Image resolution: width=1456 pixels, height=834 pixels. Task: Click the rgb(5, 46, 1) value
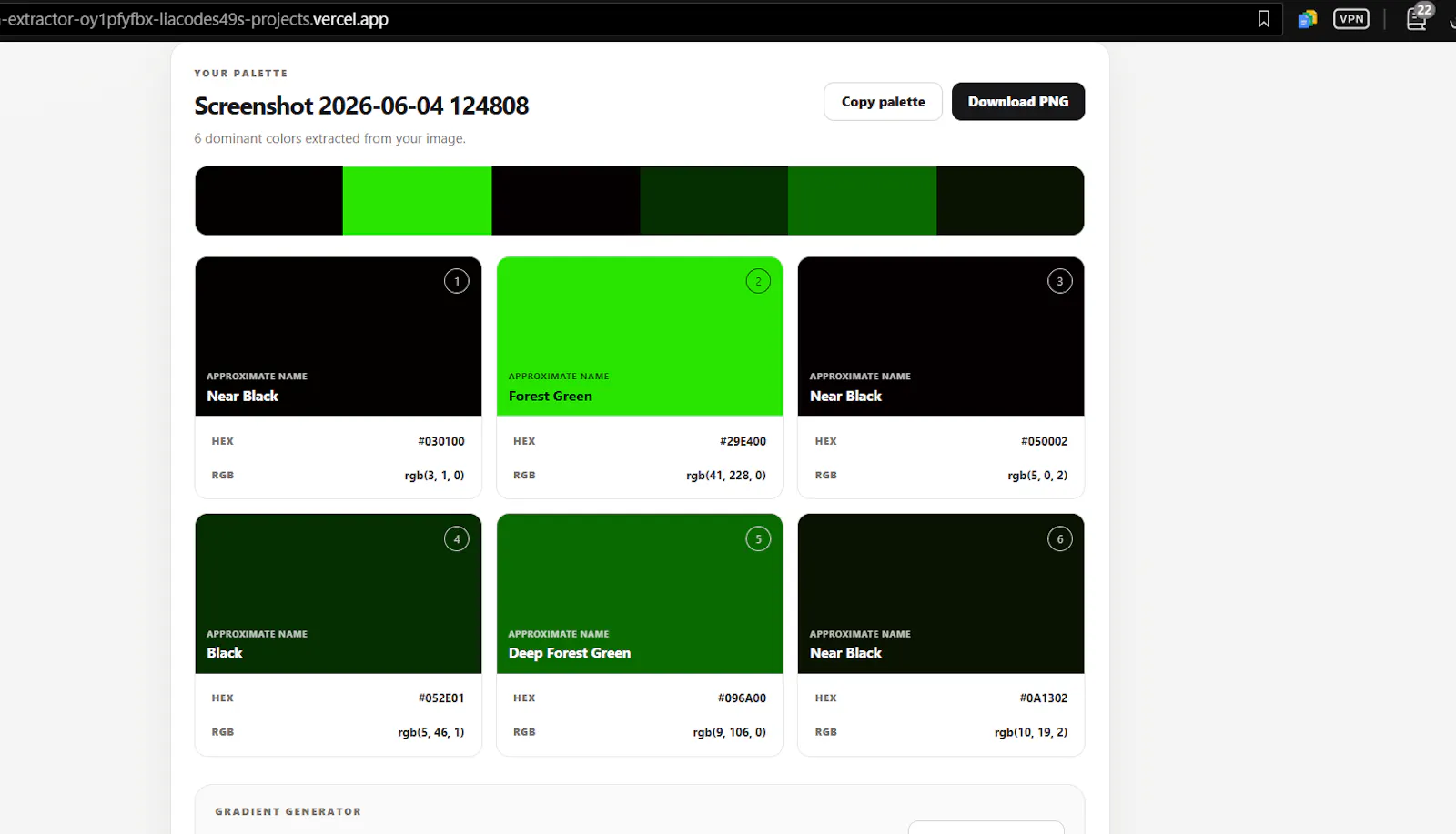(x=431, y=732)
